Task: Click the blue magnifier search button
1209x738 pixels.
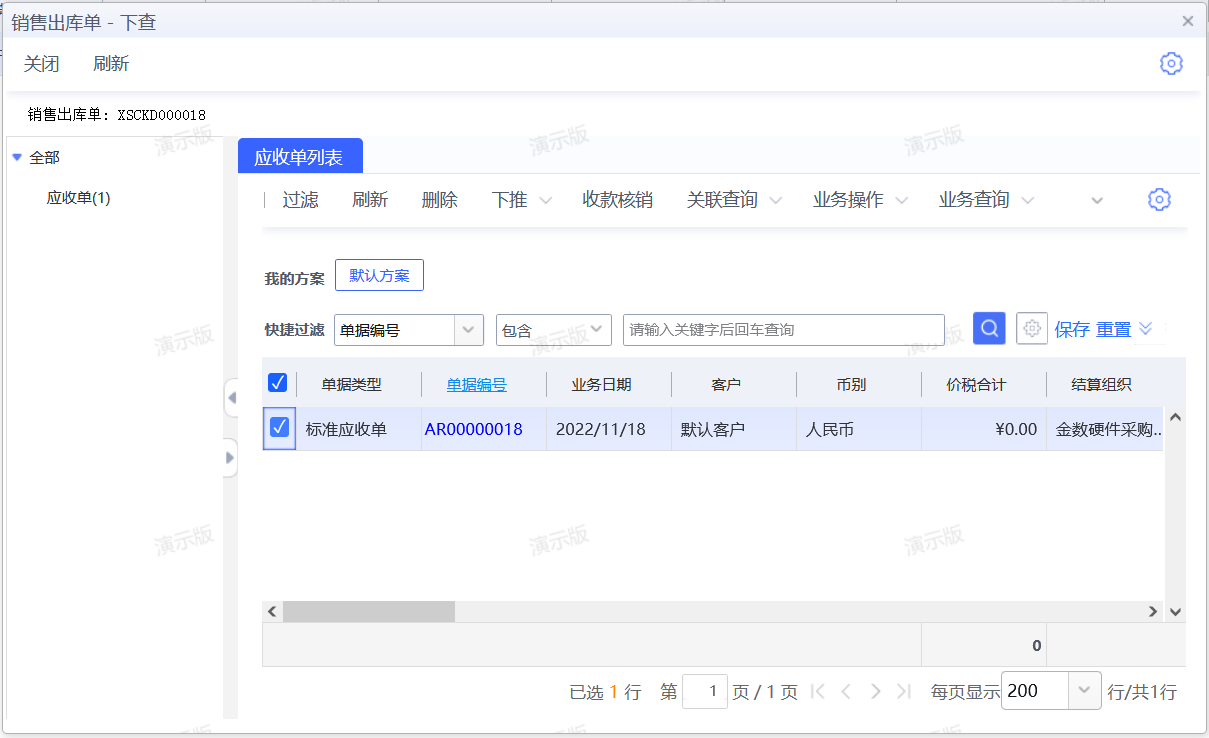Action: [x=989, y=328]
